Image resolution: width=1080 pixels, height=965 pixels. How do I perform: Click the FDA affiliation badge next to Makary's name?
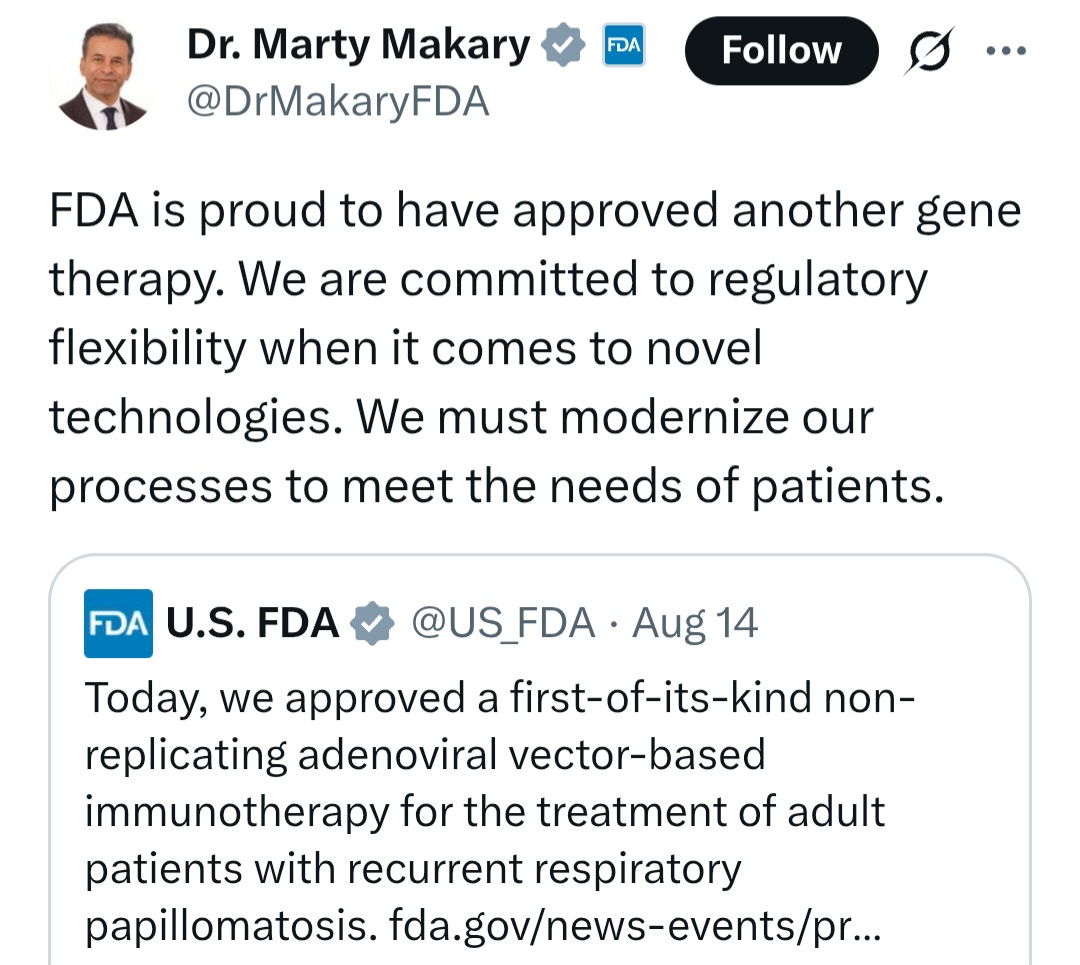(x=622, y=47)
